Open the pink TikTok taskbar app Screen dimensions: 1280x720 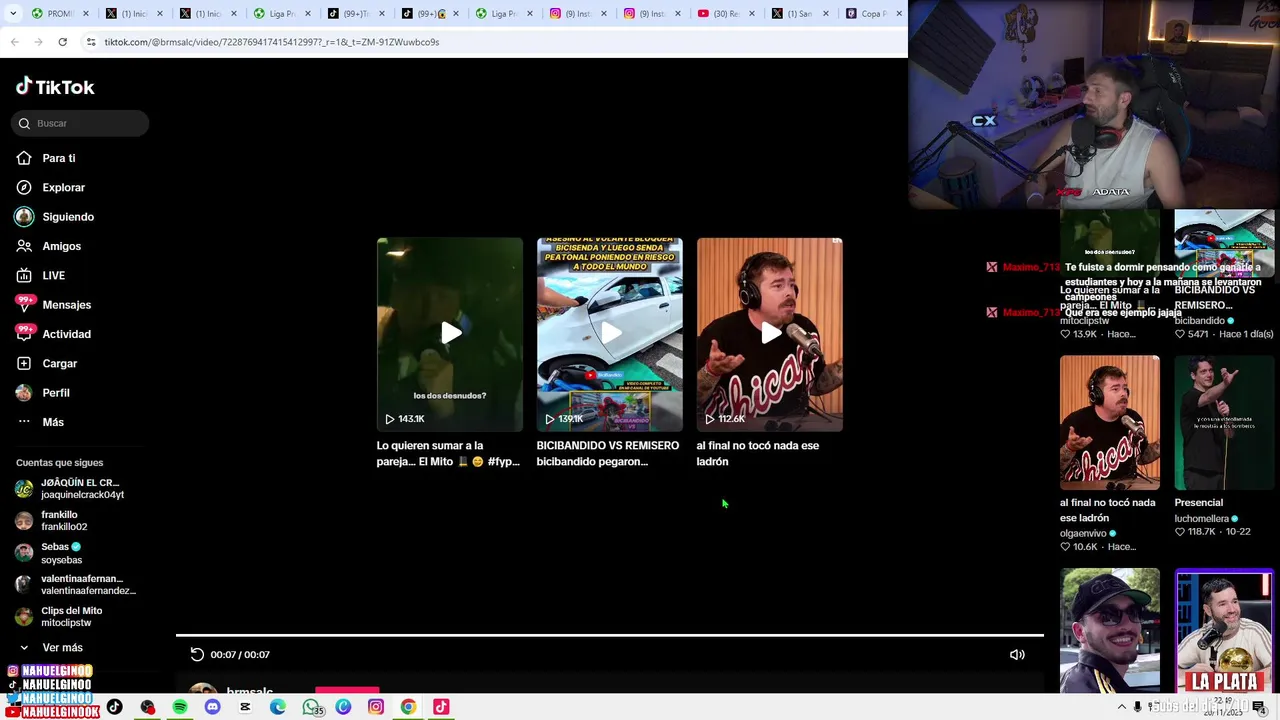pyautogui.click(x=441, y=707)
